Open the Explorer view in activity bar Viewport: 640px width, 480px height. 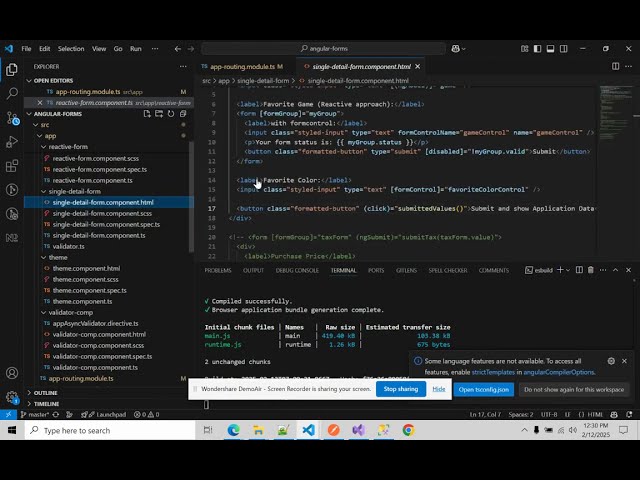pyautogui.click(x=12, y=70)
